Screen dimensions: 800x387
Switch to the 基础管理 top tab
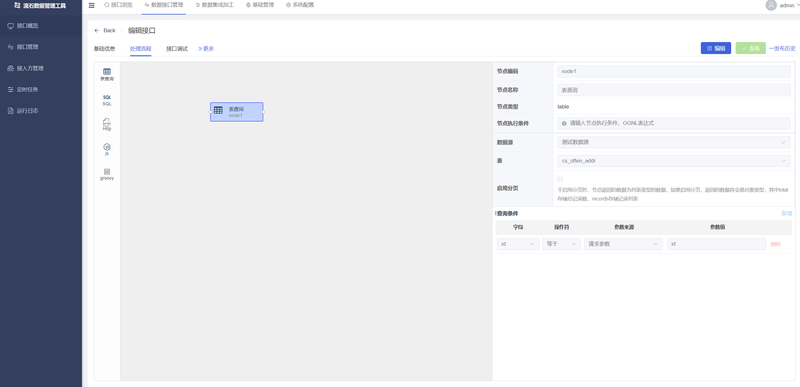(x=260, y=5)
